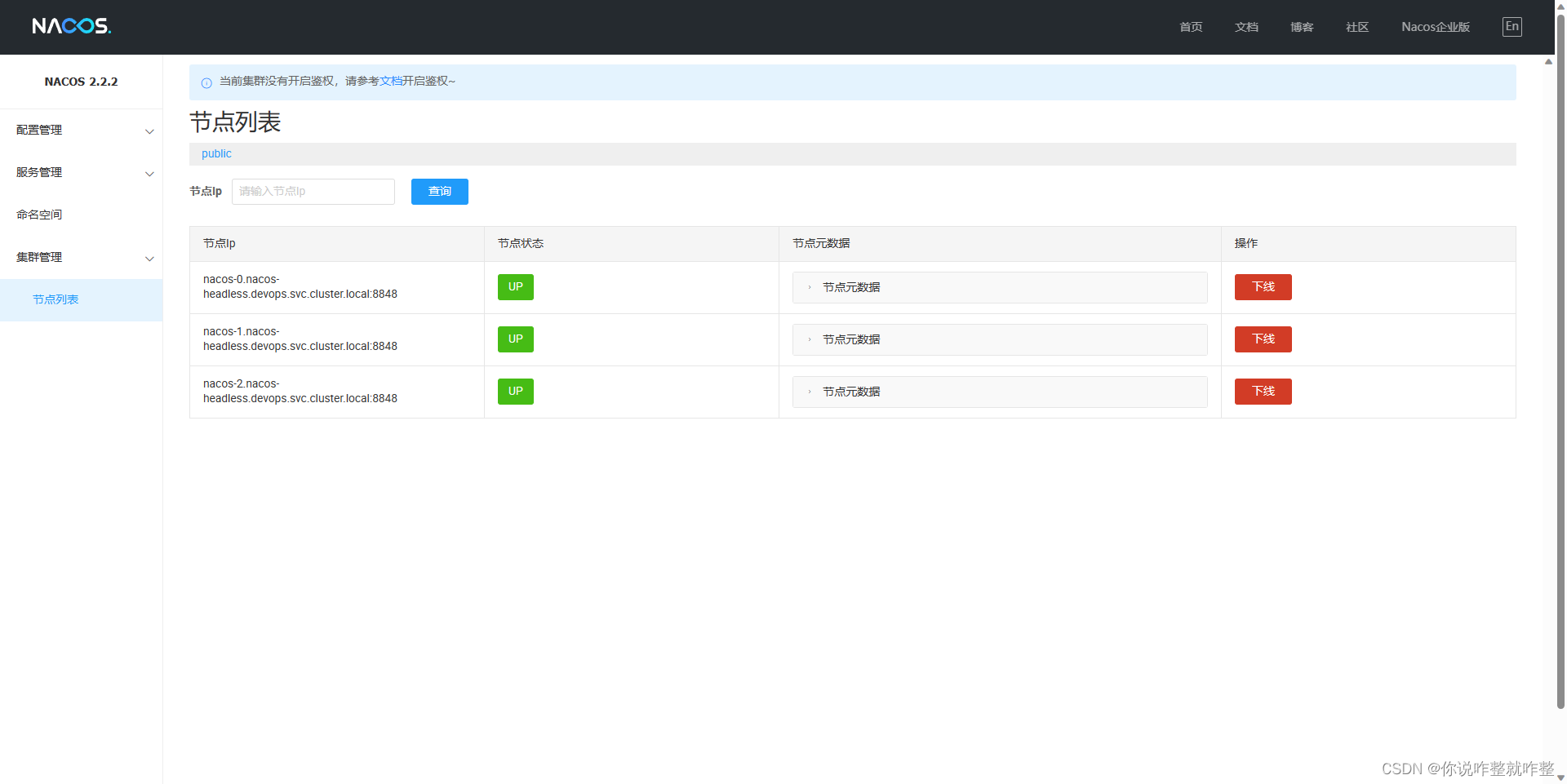1567x784 pixels.
Task: Click the UP status of nacos-0
Action: pyautogui.click(x=516, y=287)
